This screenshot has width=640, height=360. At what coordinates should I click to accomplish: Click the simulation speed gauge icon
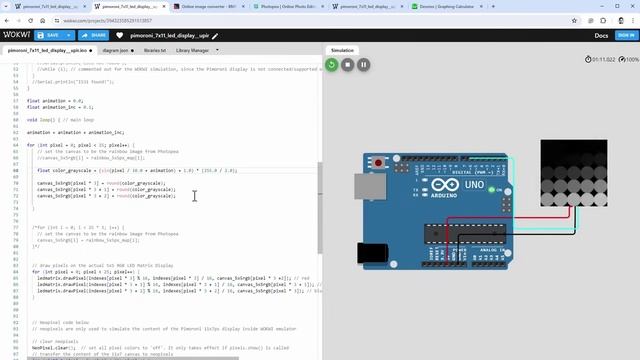pos(622,60)
